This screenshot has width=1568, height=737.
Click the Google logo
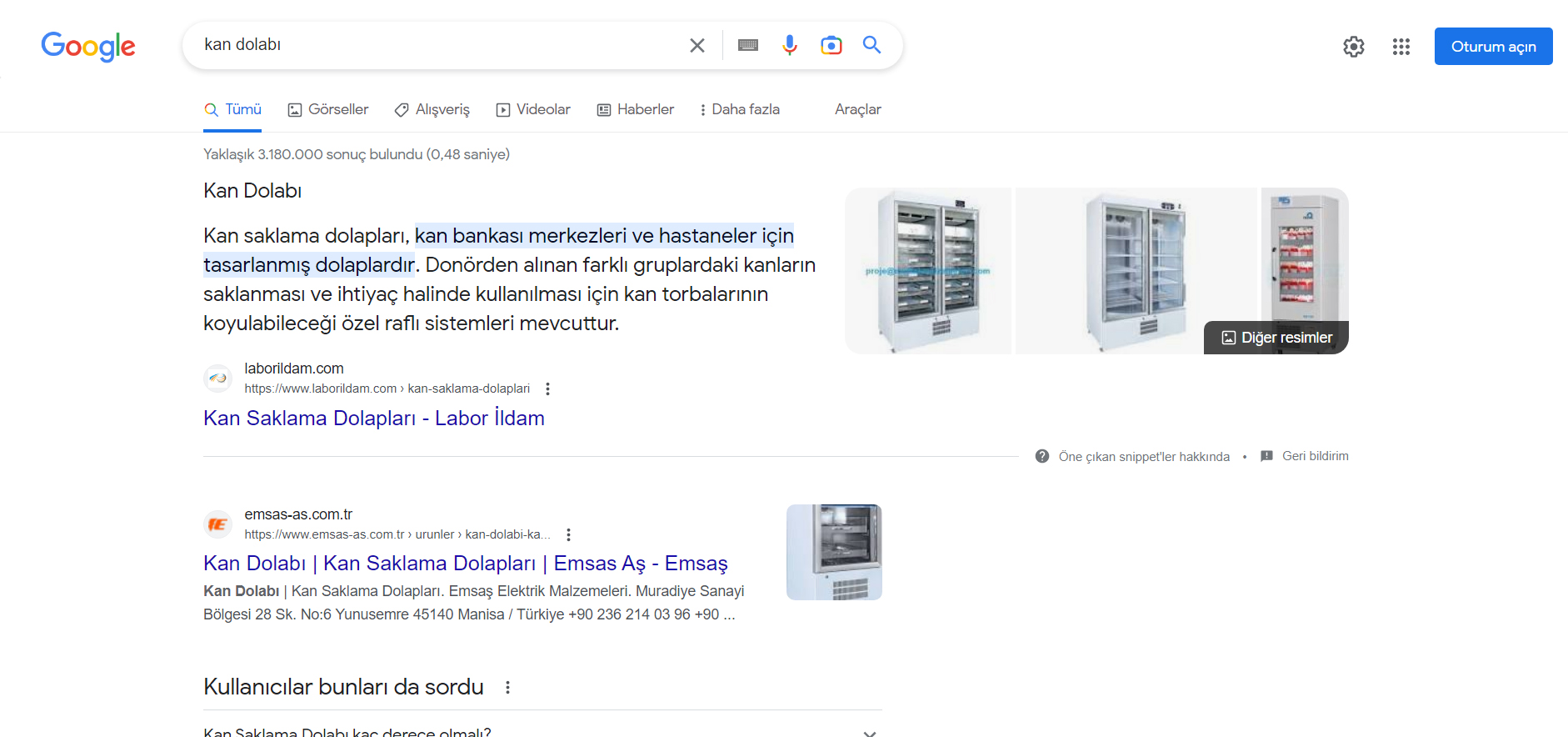88,47
